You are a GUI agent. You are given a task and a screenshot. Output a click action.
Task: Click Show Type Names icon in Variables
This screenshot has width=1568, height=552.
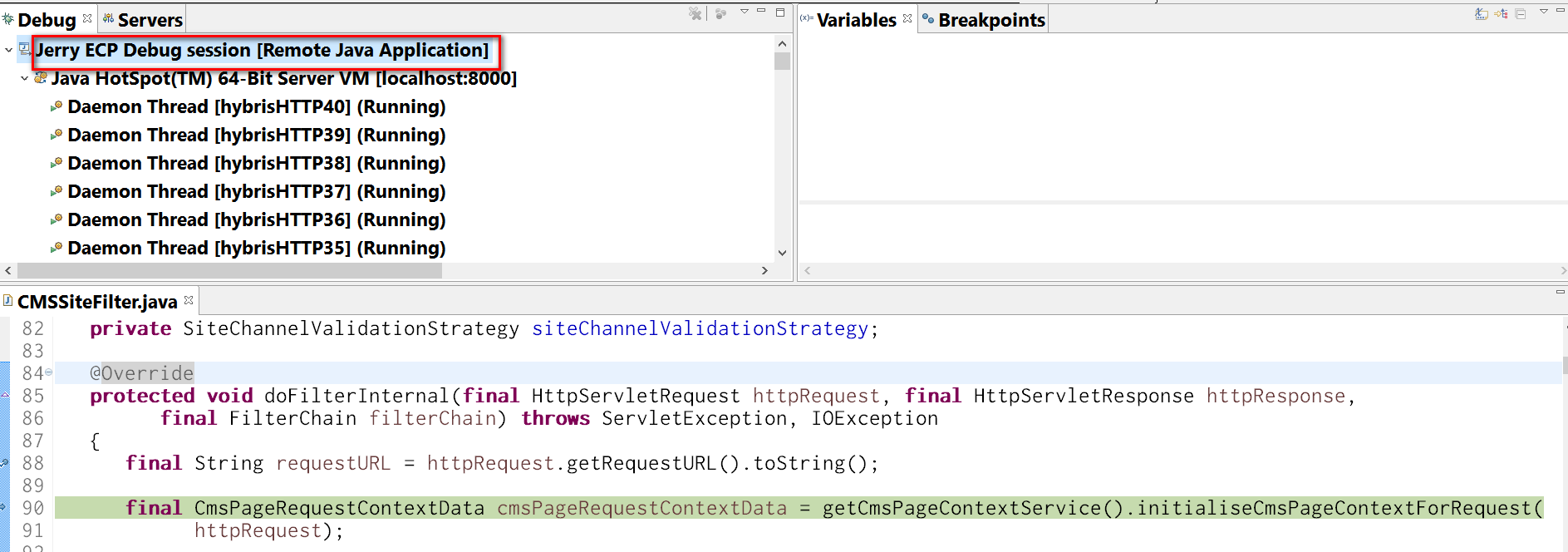pyautogui.click(x=1481, y=13)
